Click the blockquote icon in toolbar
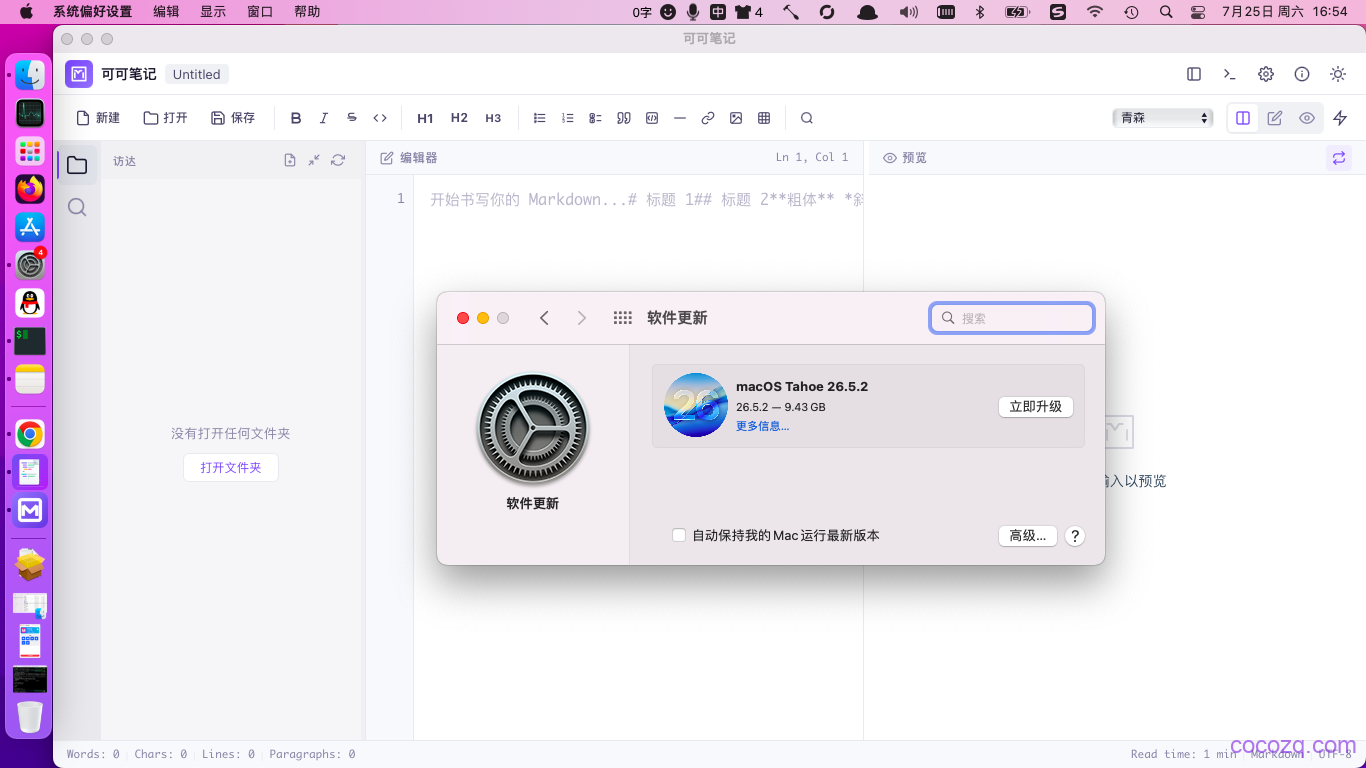Screen dimensions: 1366x768 pos(624,118)
